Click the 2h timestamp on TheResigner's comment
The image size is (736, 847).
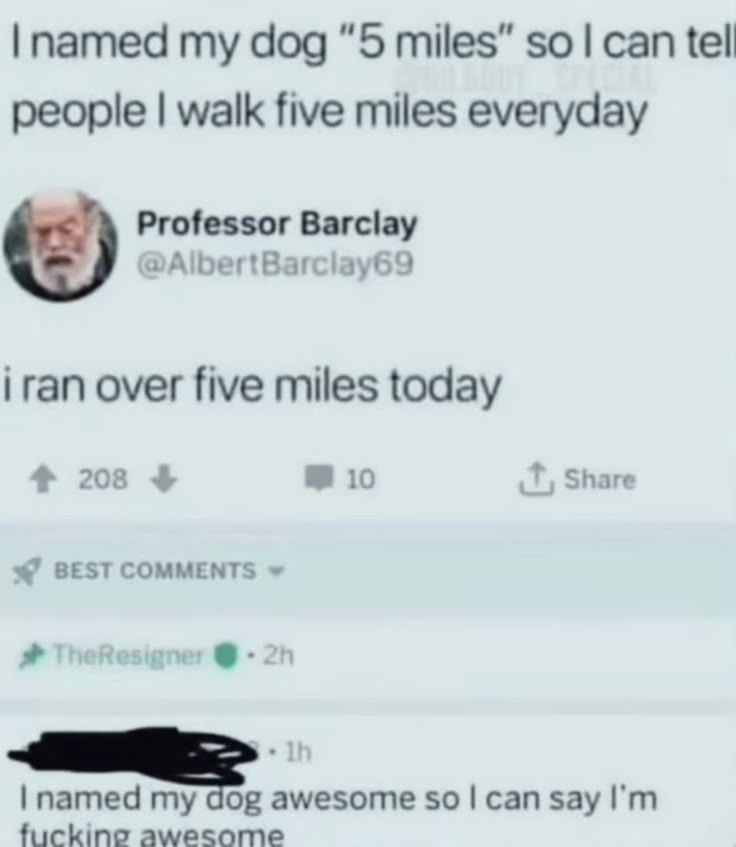pos(278,656)
